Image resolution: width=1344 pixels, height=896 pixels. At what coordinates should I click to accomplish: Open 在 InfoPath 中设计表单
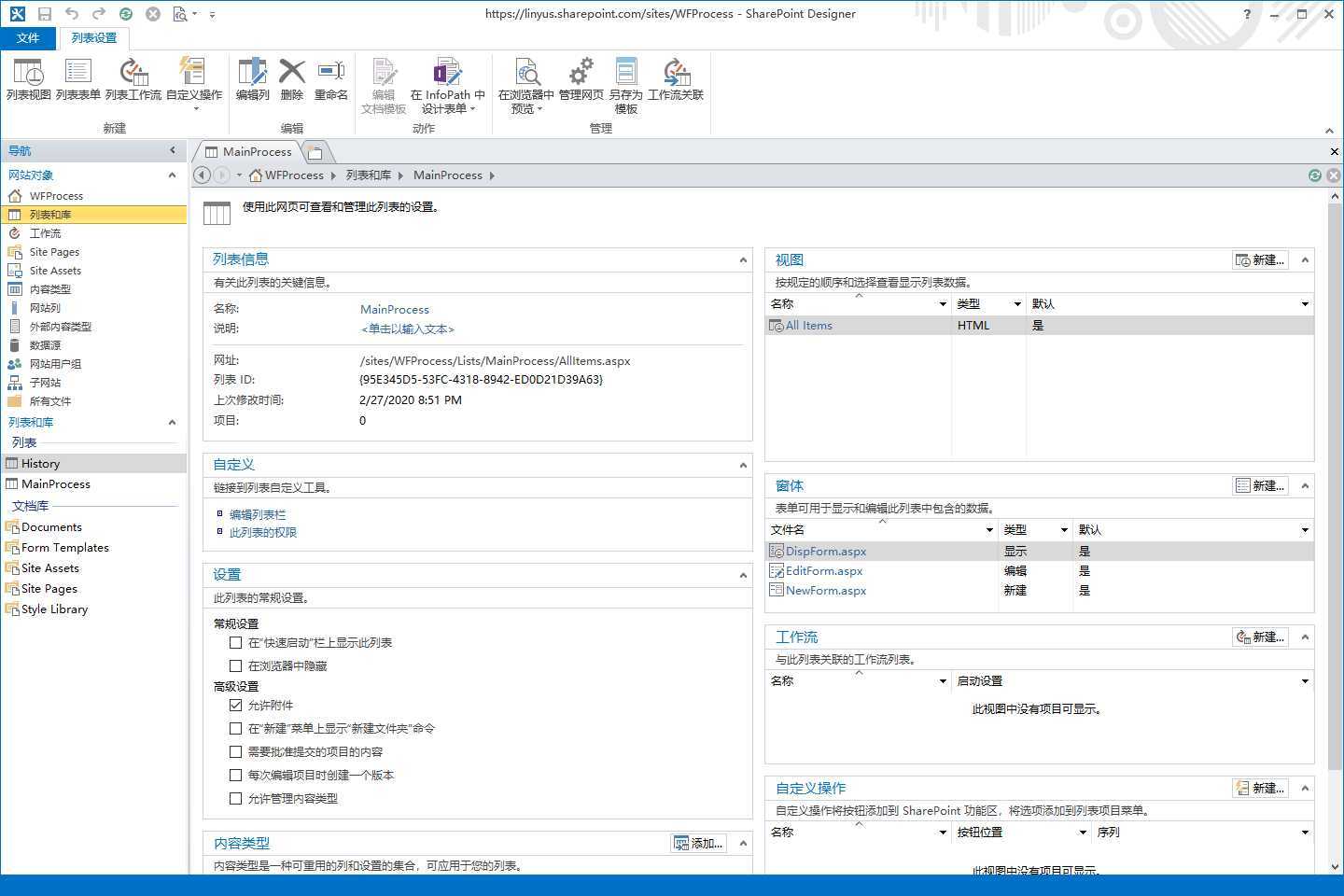[x=448, y=86]
